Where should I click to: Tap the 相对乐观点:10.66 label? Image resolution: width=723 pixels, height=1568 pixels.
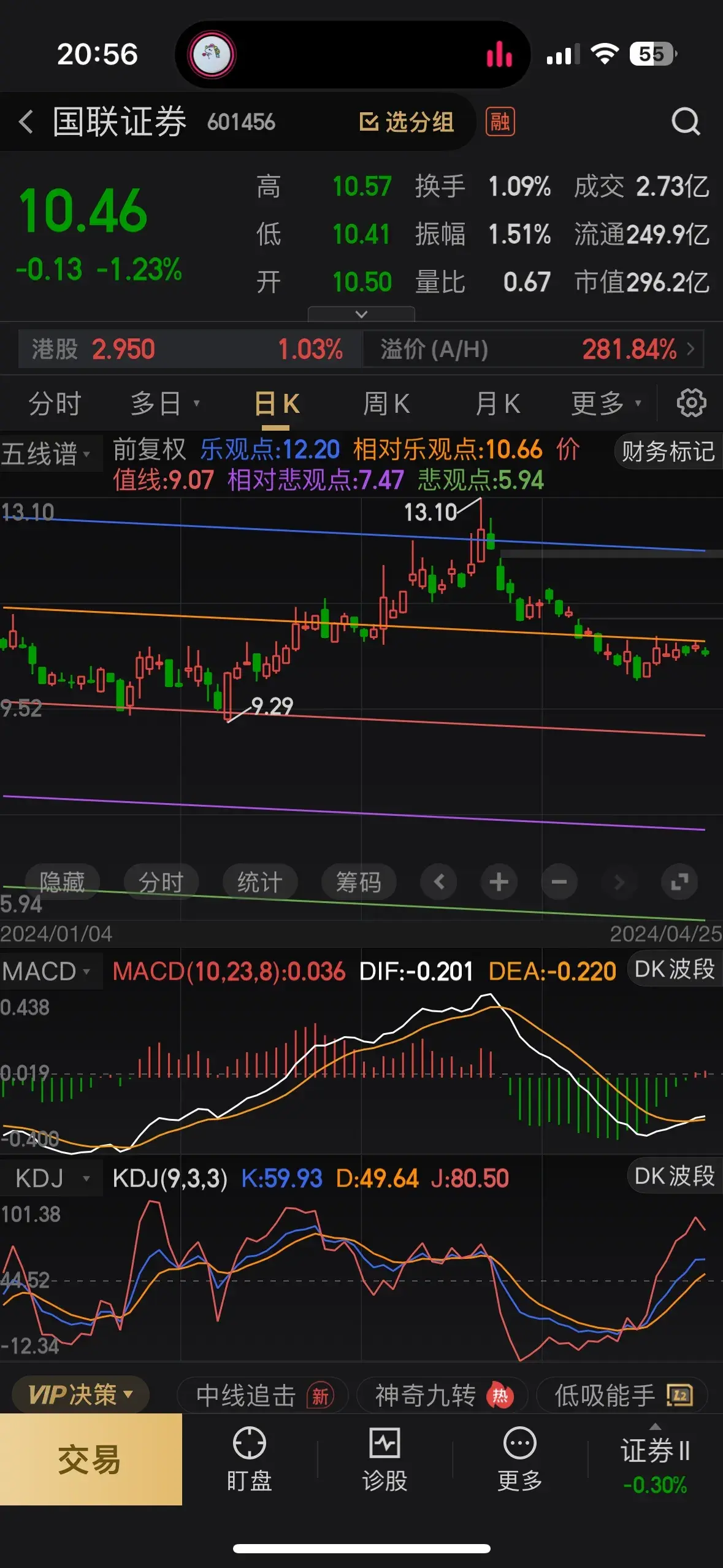(x=448, y=450)
